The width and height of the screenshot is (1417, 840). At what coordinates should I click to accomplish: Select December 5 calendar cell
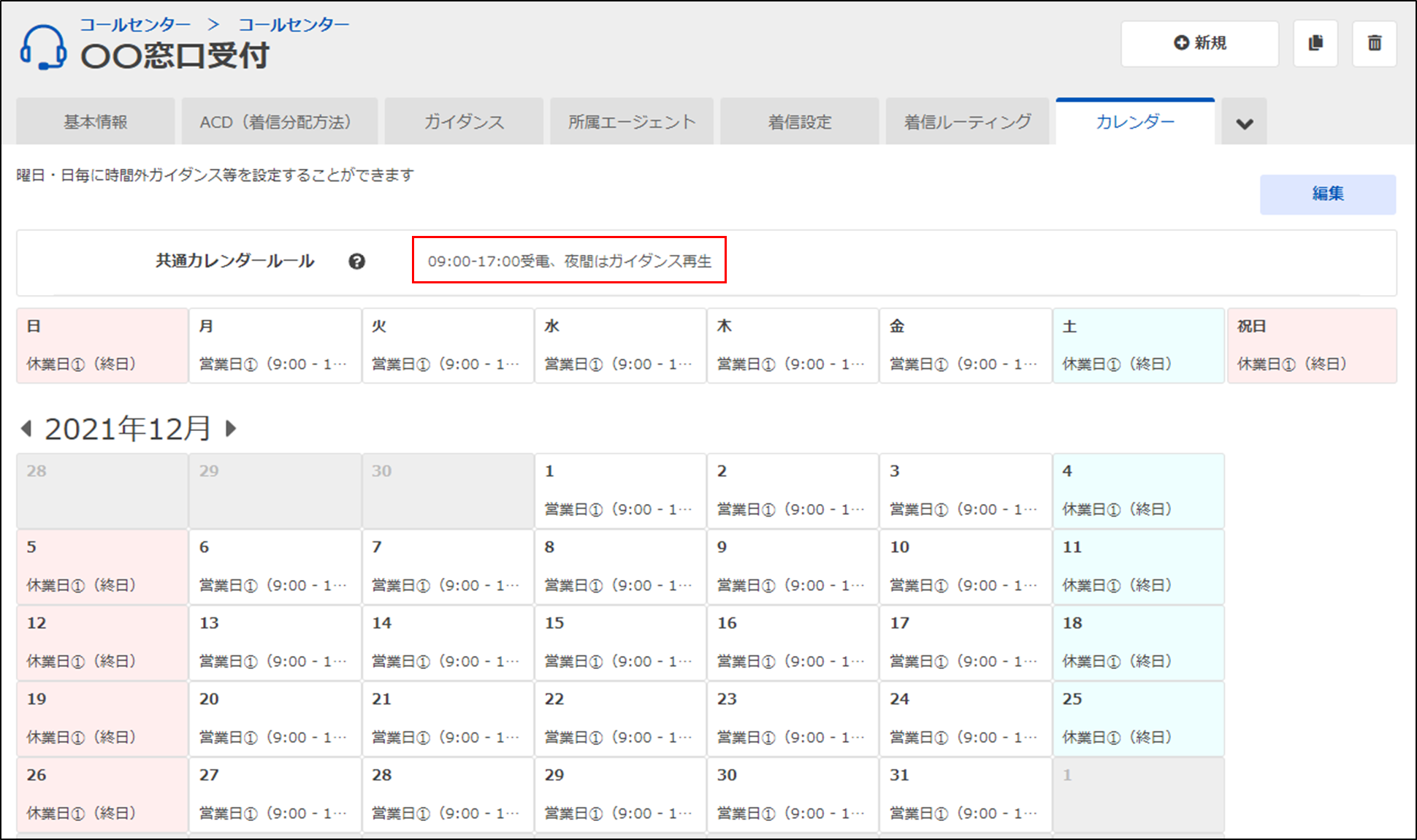pos(102,567)
